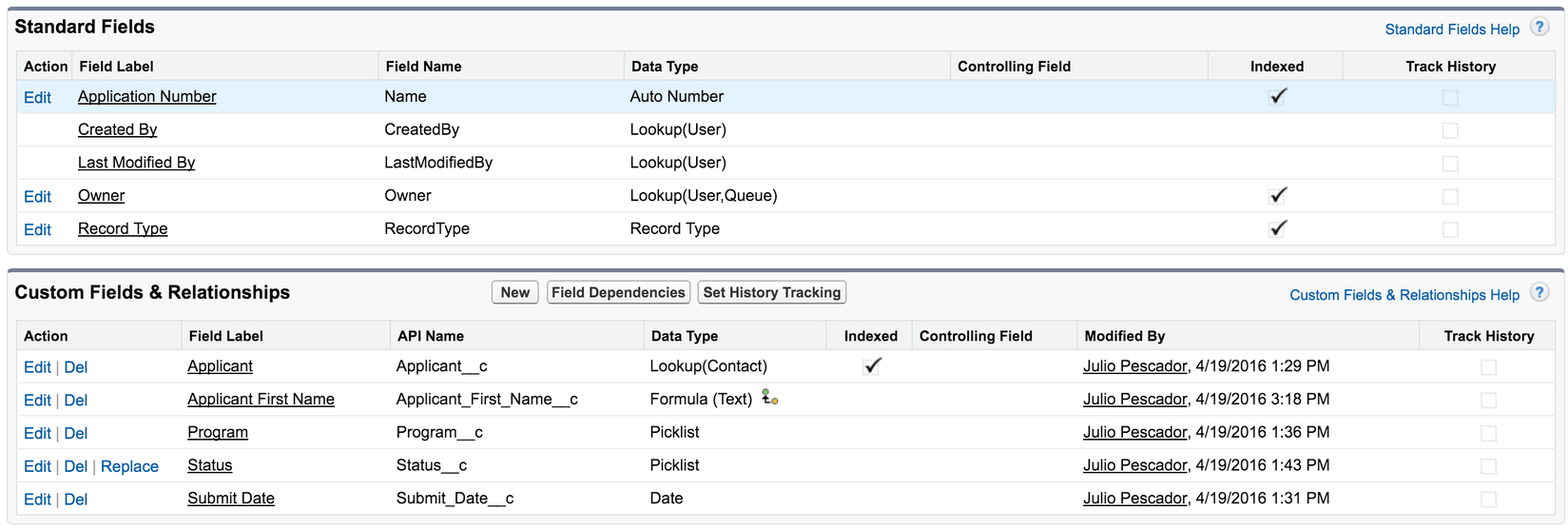
Task: Open Submit Date field label link
Action: coord(231,498)
